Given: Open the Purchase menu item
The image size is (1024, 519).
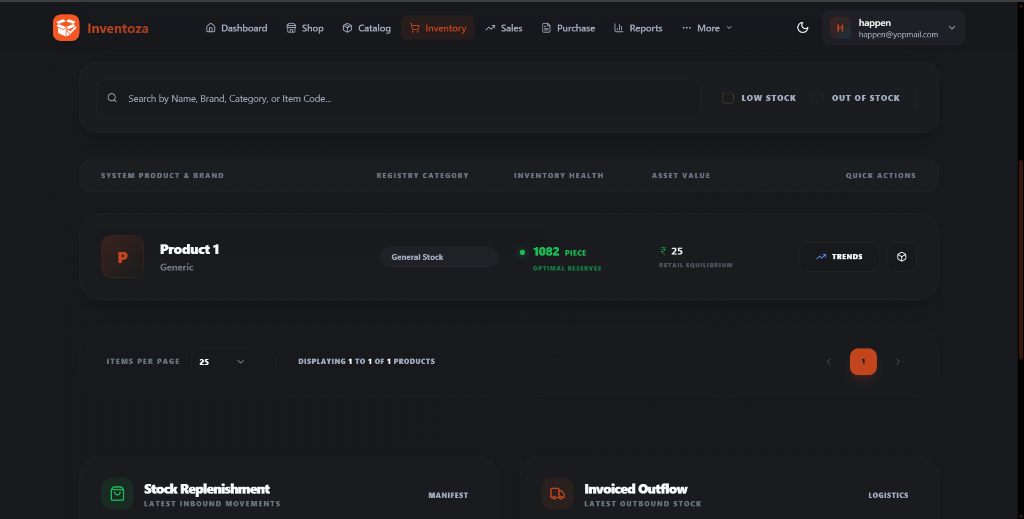Looking at the screenshot, I should pos(568,28).
